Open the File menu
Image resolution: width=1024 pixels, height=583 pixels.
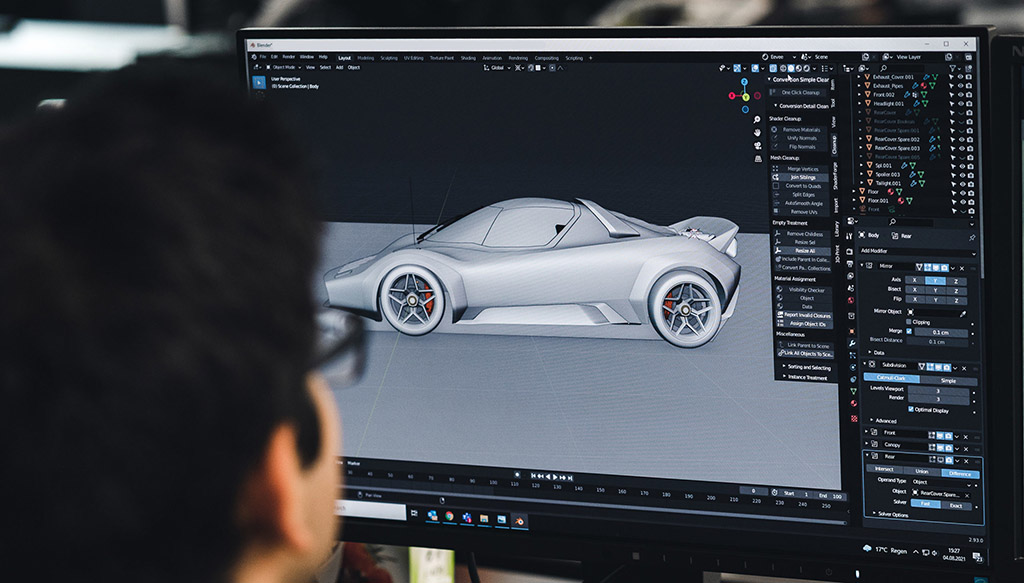coord(263,57)
